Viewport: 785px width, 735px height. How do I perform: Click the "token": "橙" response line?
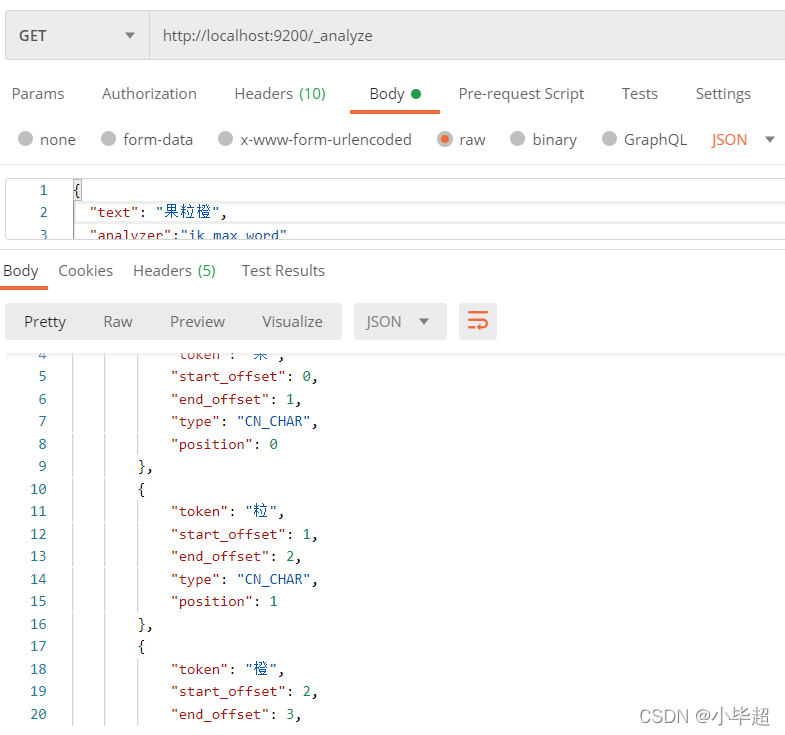(x=228, y=669)
